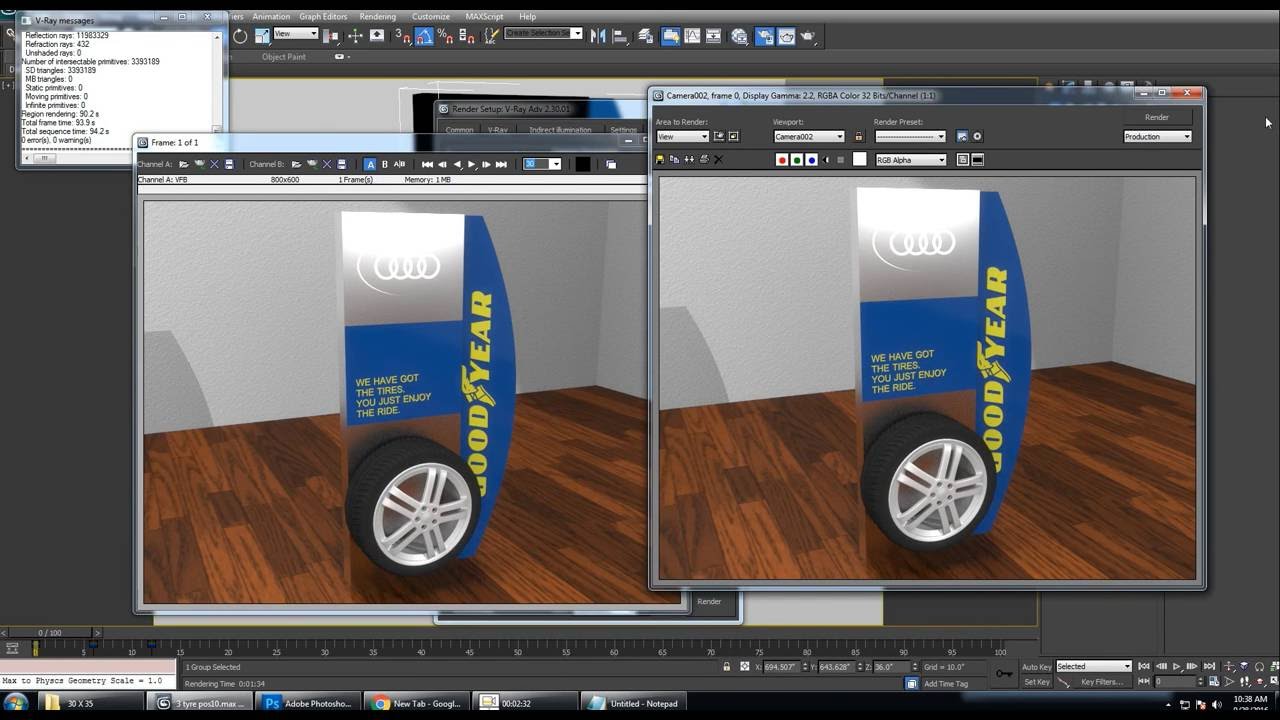1280x720 pixels.
Task: Select the Rotate tool in main toolbar
Action: click(239, 36)
